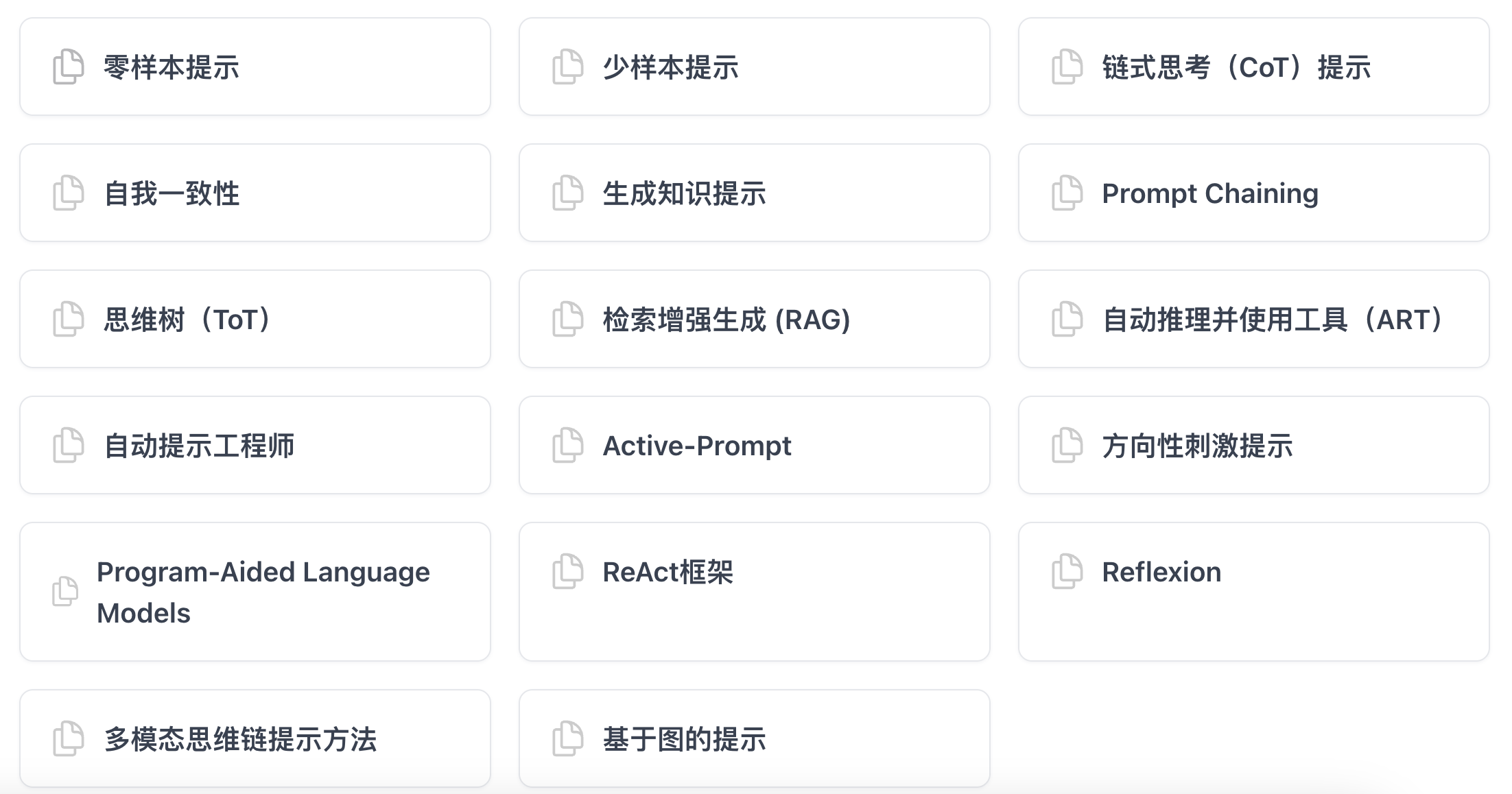Viewport: 1512px width, 794px height.
Task: Click the page icon on Prompt Chaining card
Action: (x=1067, y=193)
